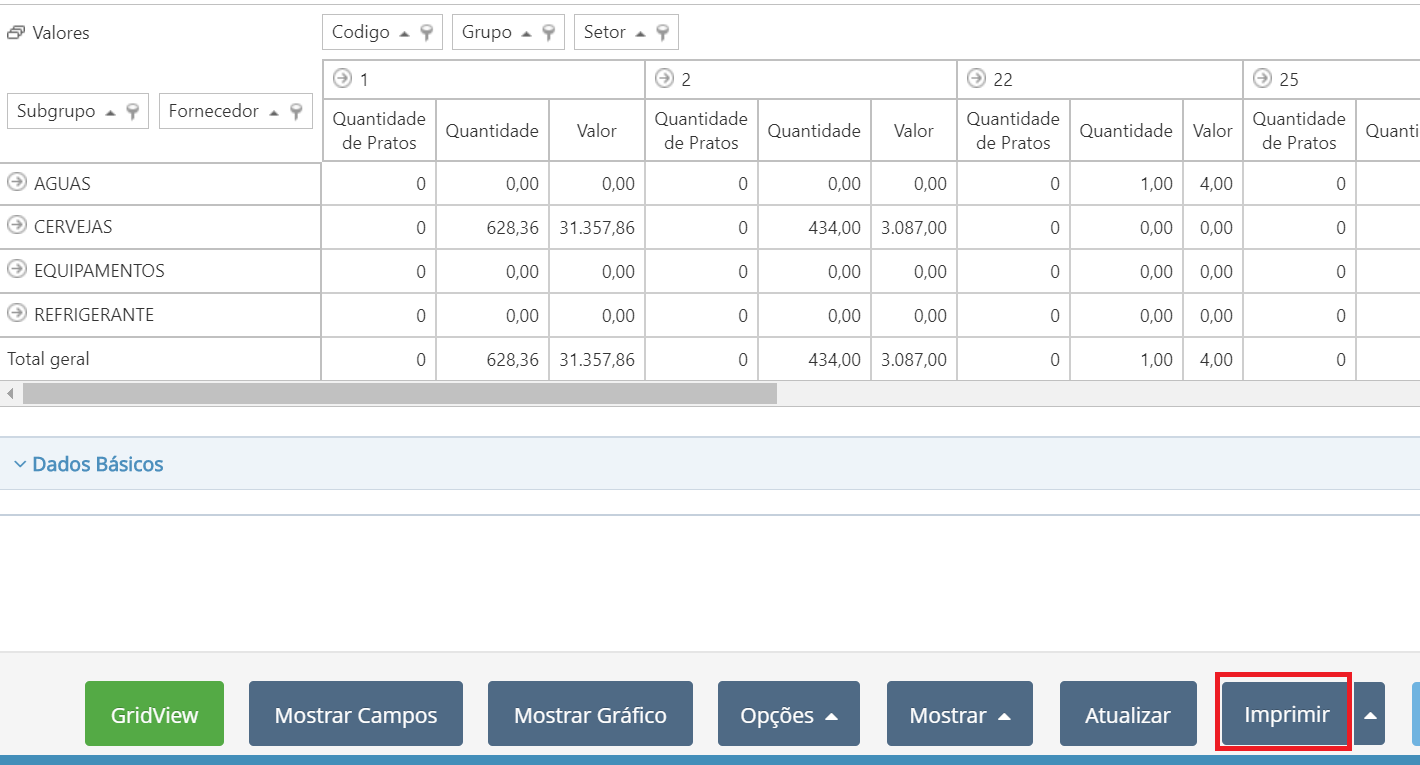This screenshot has width=1420, height=765.
Task: Open the Mostrar dropdown menu
Action: (960, 714)
